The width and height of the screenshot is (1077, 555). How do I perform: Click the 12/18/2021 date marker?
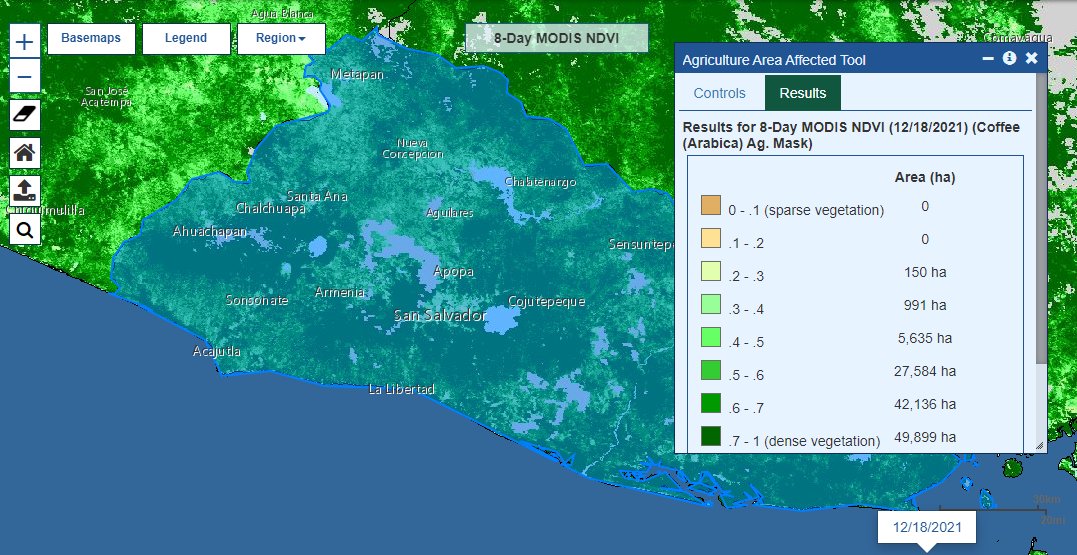coord(927,528)
